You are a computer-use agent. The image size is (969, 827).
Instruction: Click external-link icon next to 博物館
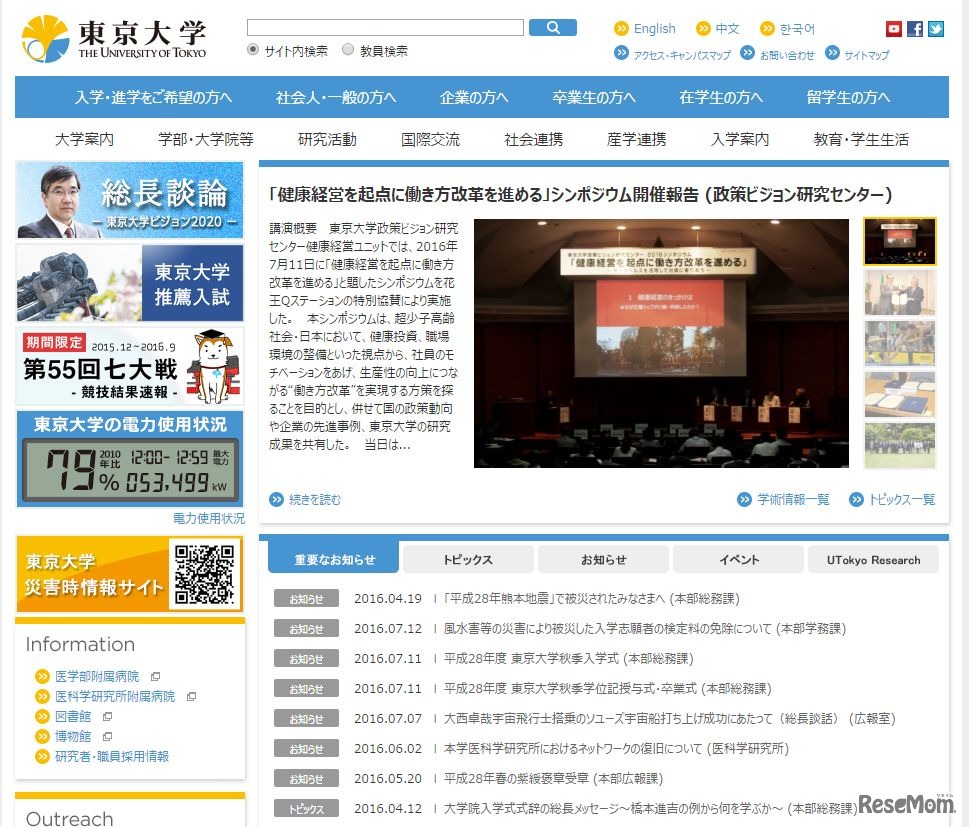coord(107,736)
